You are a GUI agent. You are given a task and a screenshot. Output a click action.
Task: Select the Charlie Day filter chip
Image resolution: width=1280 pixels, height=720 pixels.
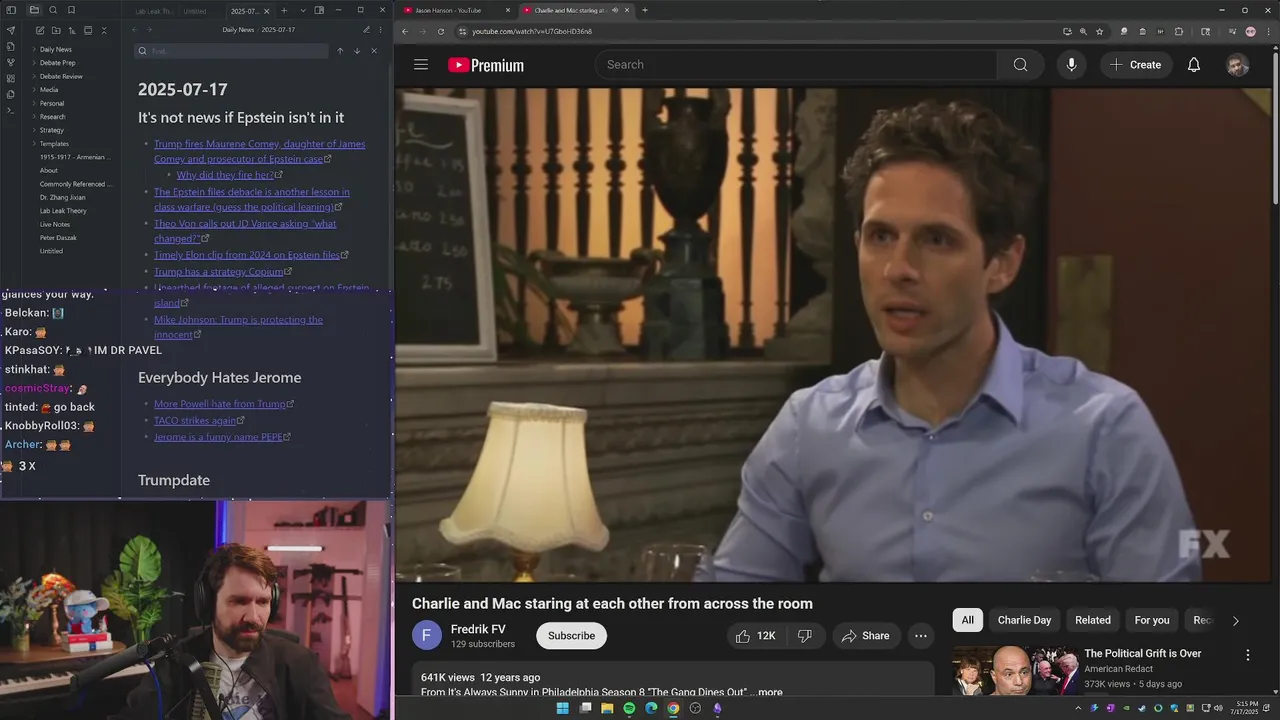1024,620
